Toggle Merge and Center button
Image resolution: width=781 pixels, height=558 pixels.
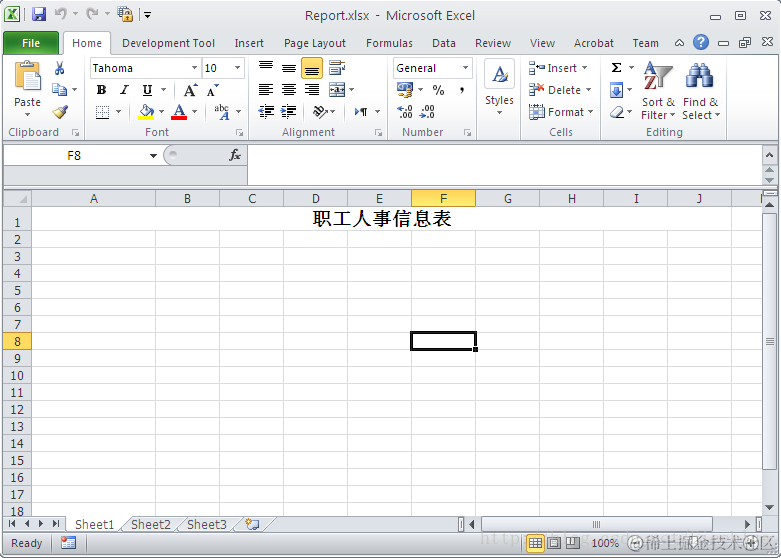point(337,90)
